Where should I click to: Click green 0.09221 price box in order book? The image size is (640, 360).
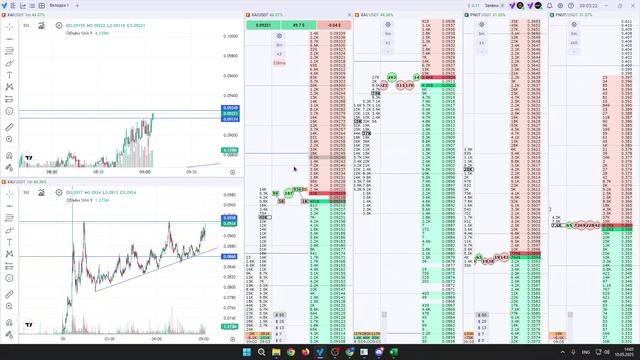click(x=263, y=25)
